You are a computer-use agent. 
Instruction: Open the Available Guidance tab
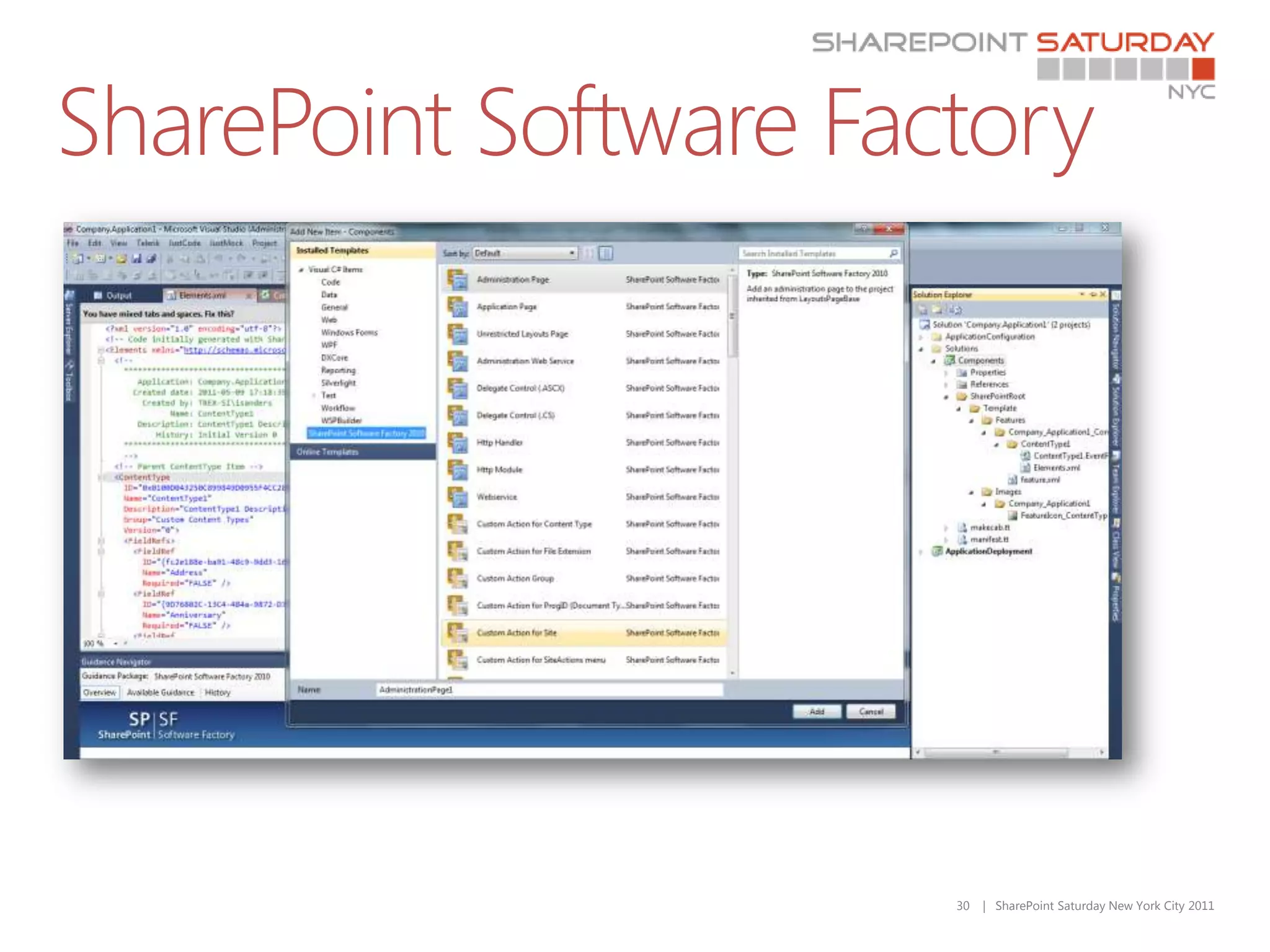click(161, 693)
